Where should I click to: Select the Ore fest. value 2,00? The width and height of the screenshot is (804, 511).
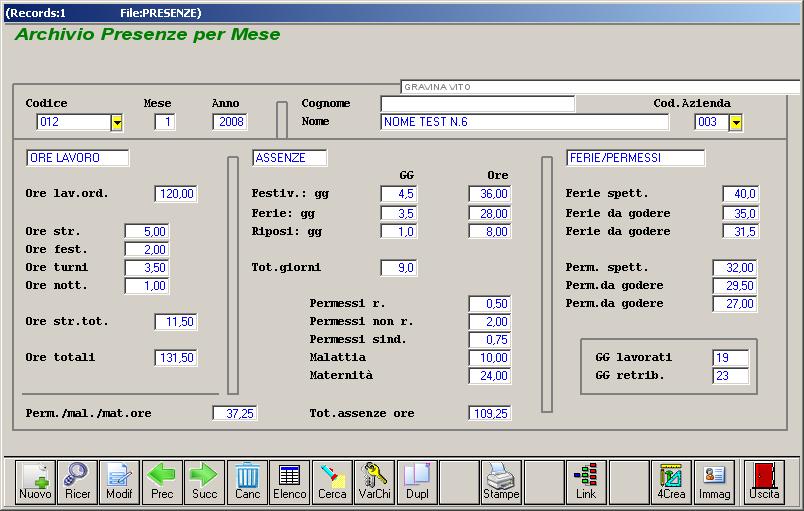click(x=147, y=250)
